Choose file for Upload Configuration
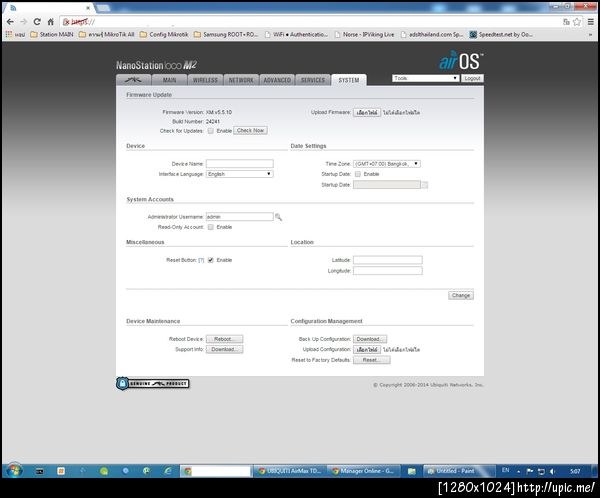Viewport: 600px width, 498px height. [367, 349]
